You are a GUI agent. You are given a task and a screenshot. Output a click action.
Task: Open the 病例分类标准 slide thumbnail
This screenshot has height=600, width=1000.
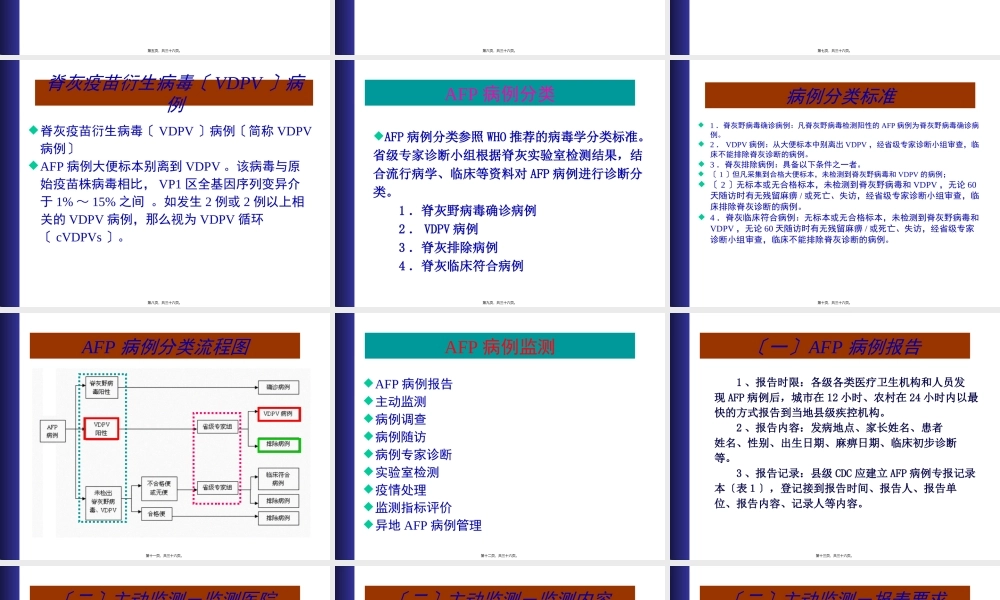[835, 183]
